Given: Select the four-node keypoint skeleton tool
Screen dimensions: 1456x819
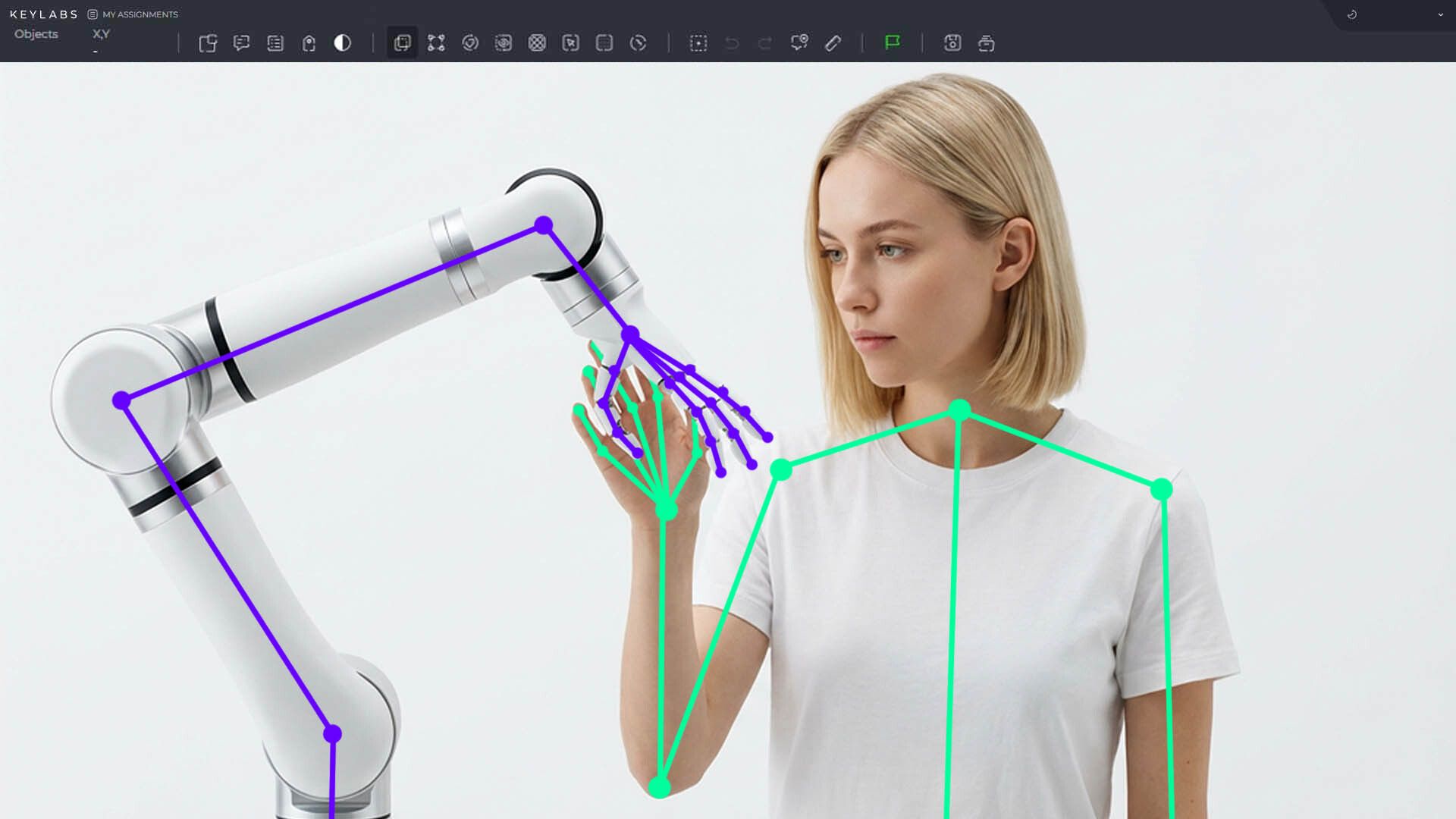Looking at the screenshot, I should click(436, 43).
